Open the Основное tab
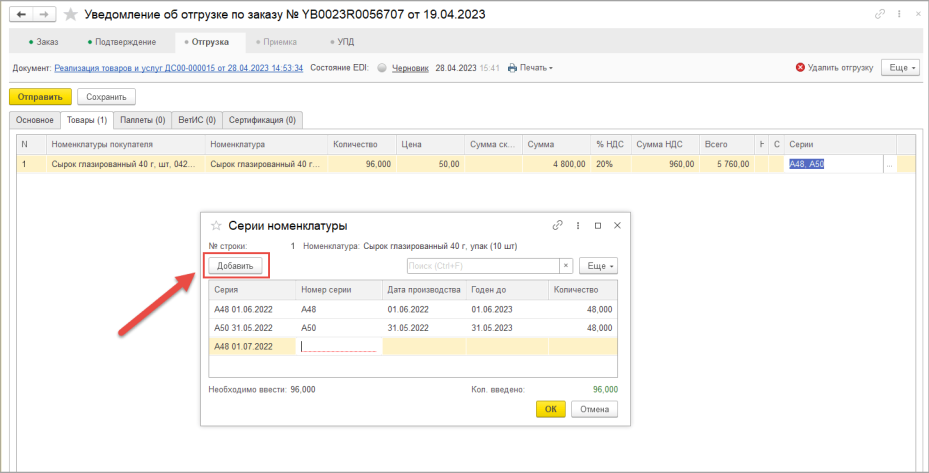The height and width of the screenshot is (473, 929). pyautogui.click(x=35, y=120)
